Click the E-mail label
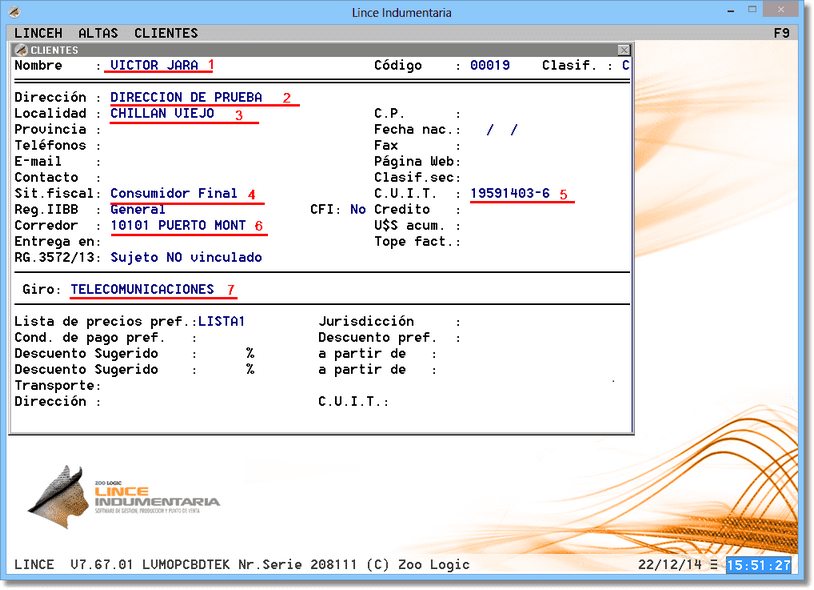Screen dimensions: 814x590 38,161
